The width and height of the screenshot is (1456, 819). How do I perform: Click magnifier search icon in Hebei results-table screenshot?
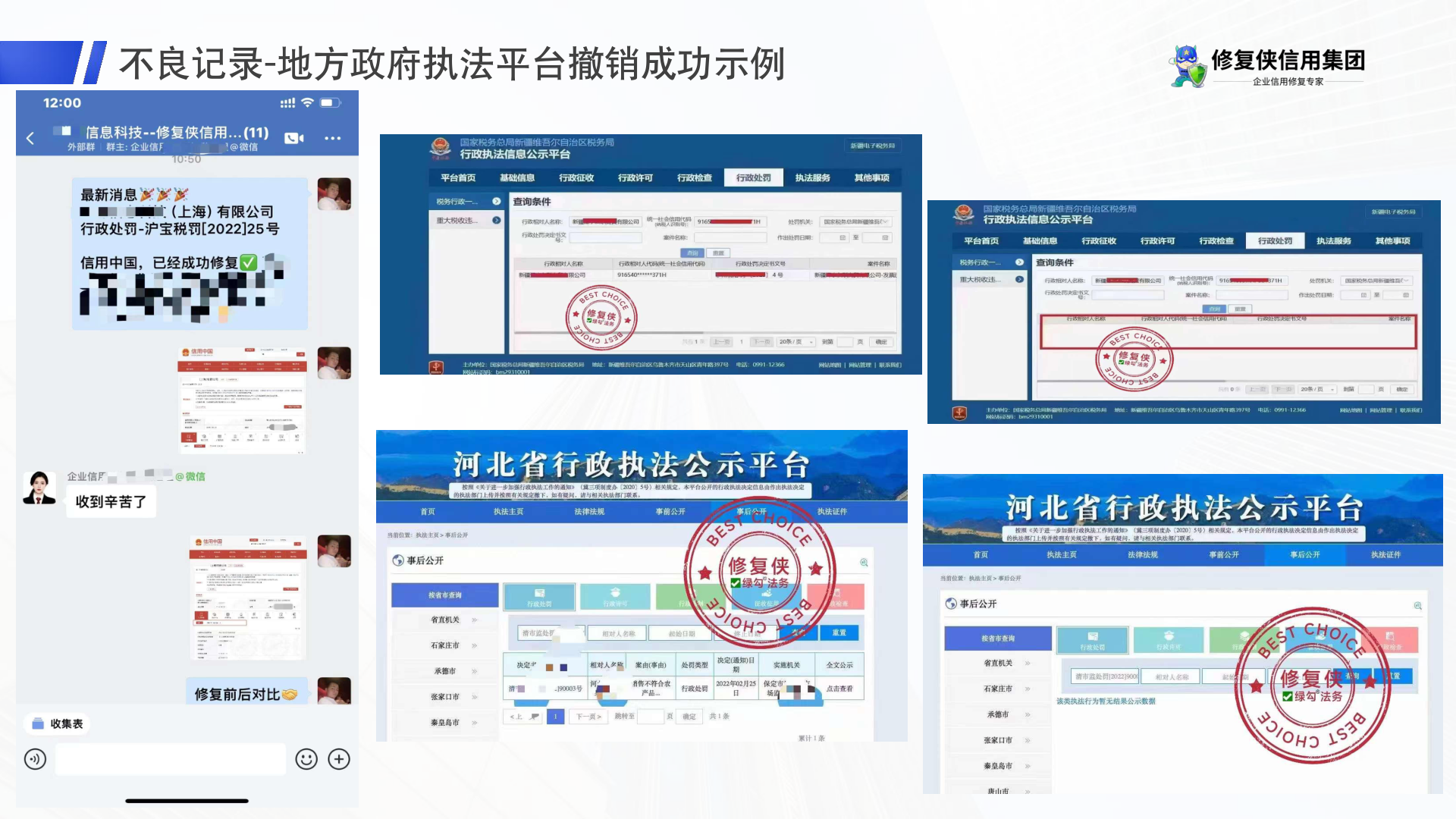[864, 562]
